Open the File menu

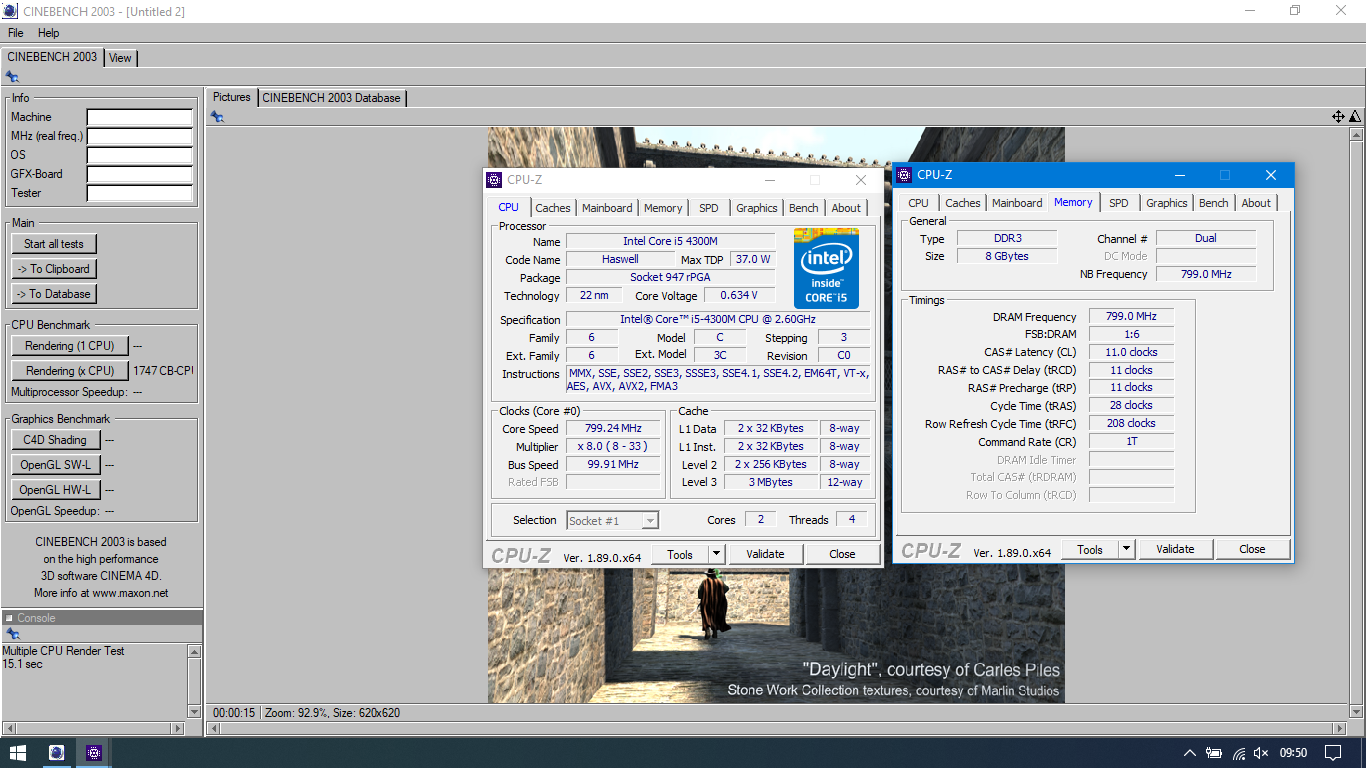click(x=16, y=33)
